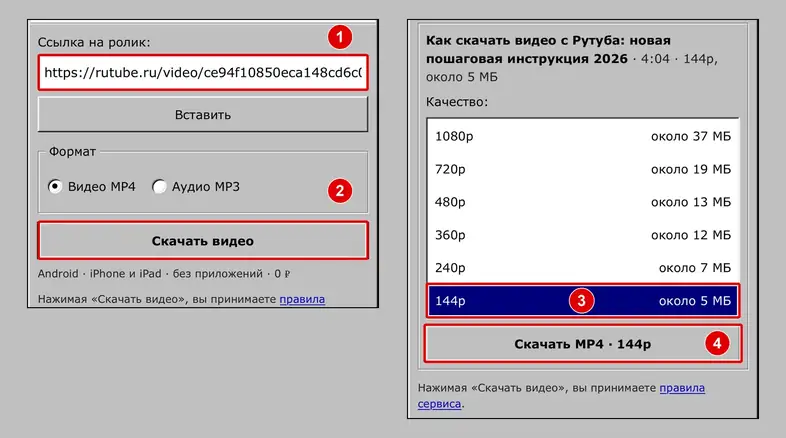Click the Rutube video link input field
This screenshot has width=786, height=438.
tap(203, 73)
